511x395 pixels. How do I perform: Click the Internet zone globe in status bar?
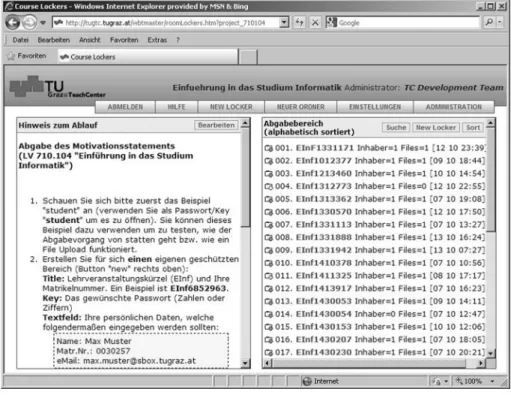307,381
